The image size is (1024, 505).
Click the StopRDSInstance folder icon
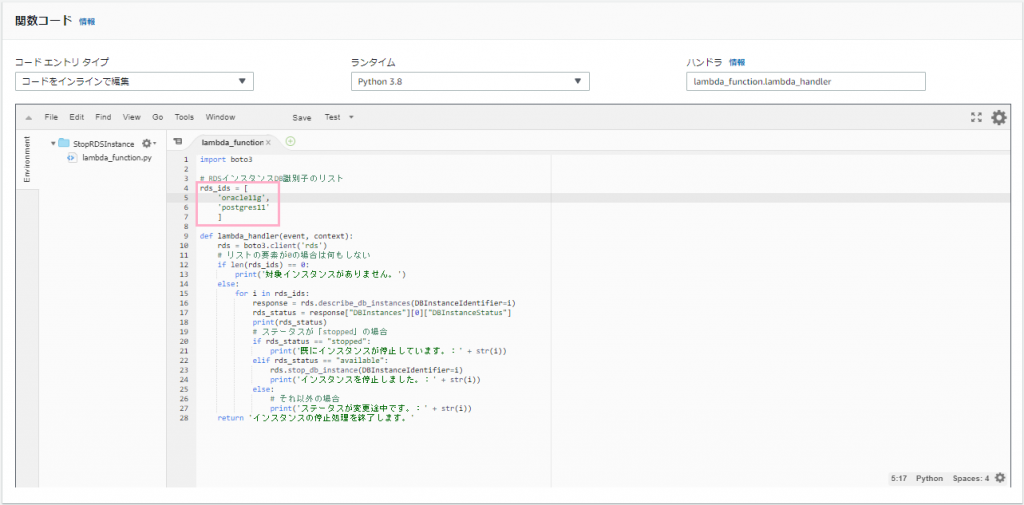pyautogui.click(x=63, y=143)
